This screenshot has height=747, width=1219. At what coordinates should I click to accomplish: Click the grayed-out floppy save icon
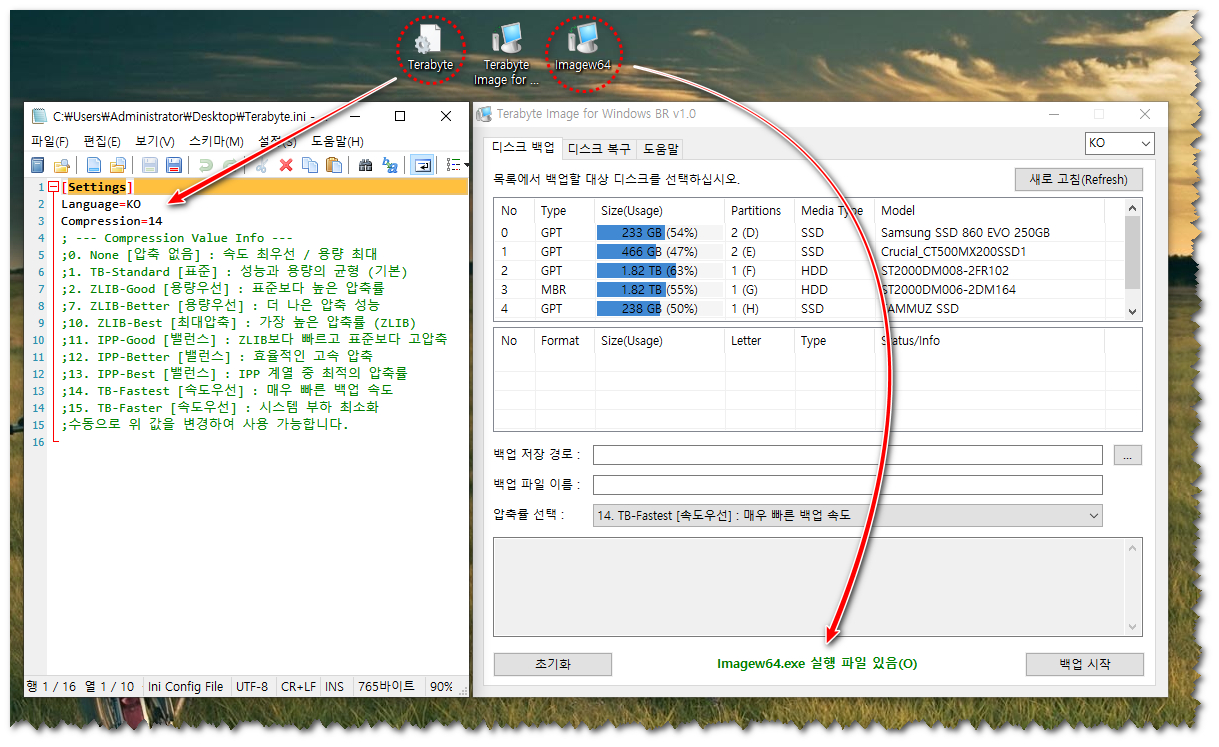pyautogui.click(x=150, y=165)
